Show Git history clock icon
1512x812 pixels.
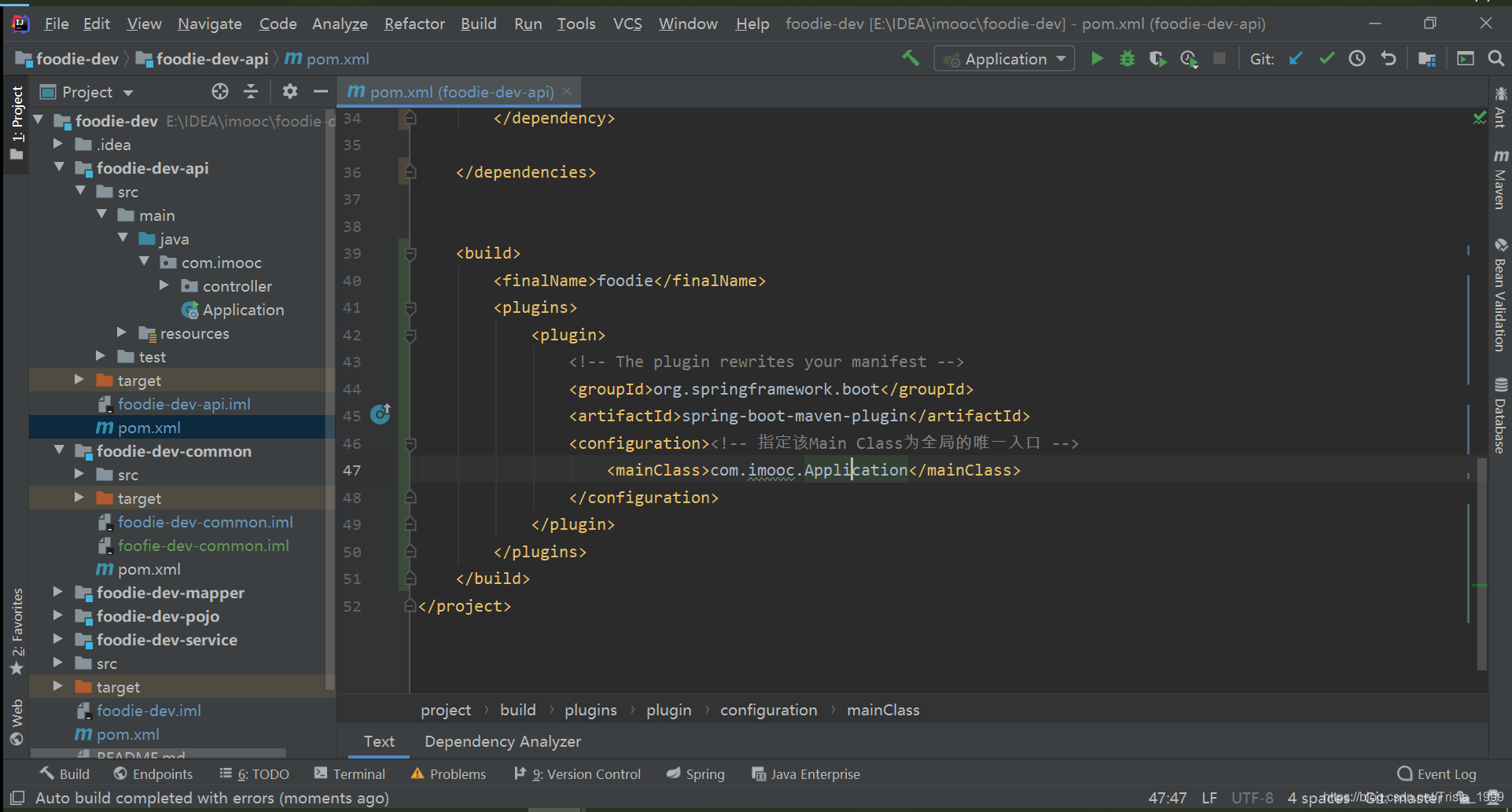[x=1357, y=58]
